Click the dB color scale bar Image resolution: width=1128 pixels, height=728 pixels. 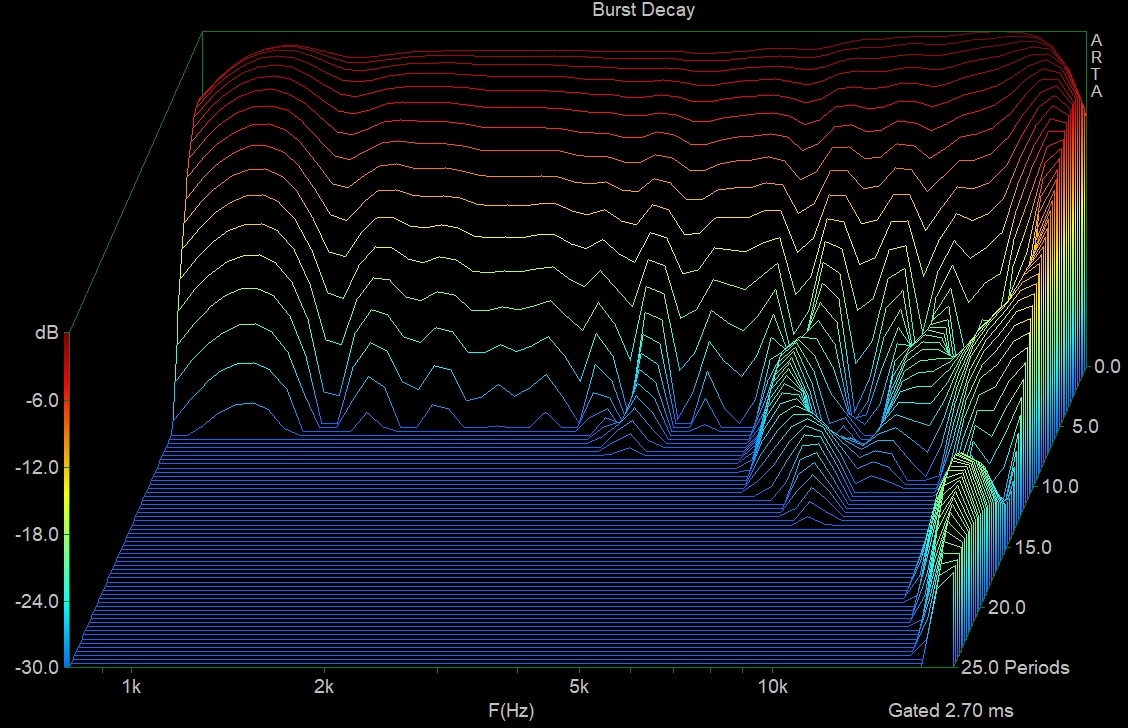point(67,500)
